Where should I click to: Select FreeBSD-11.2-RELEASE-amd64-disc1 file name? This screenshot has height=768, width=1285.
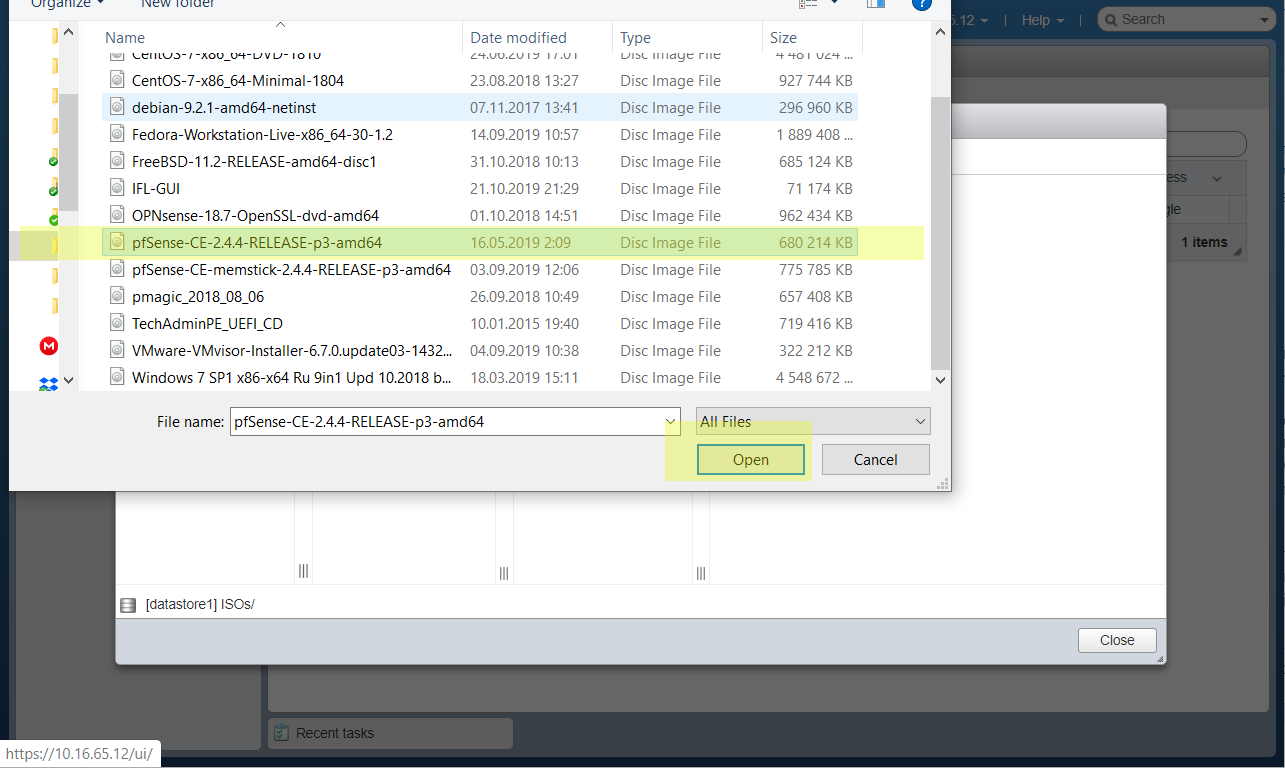click(254, 161)
